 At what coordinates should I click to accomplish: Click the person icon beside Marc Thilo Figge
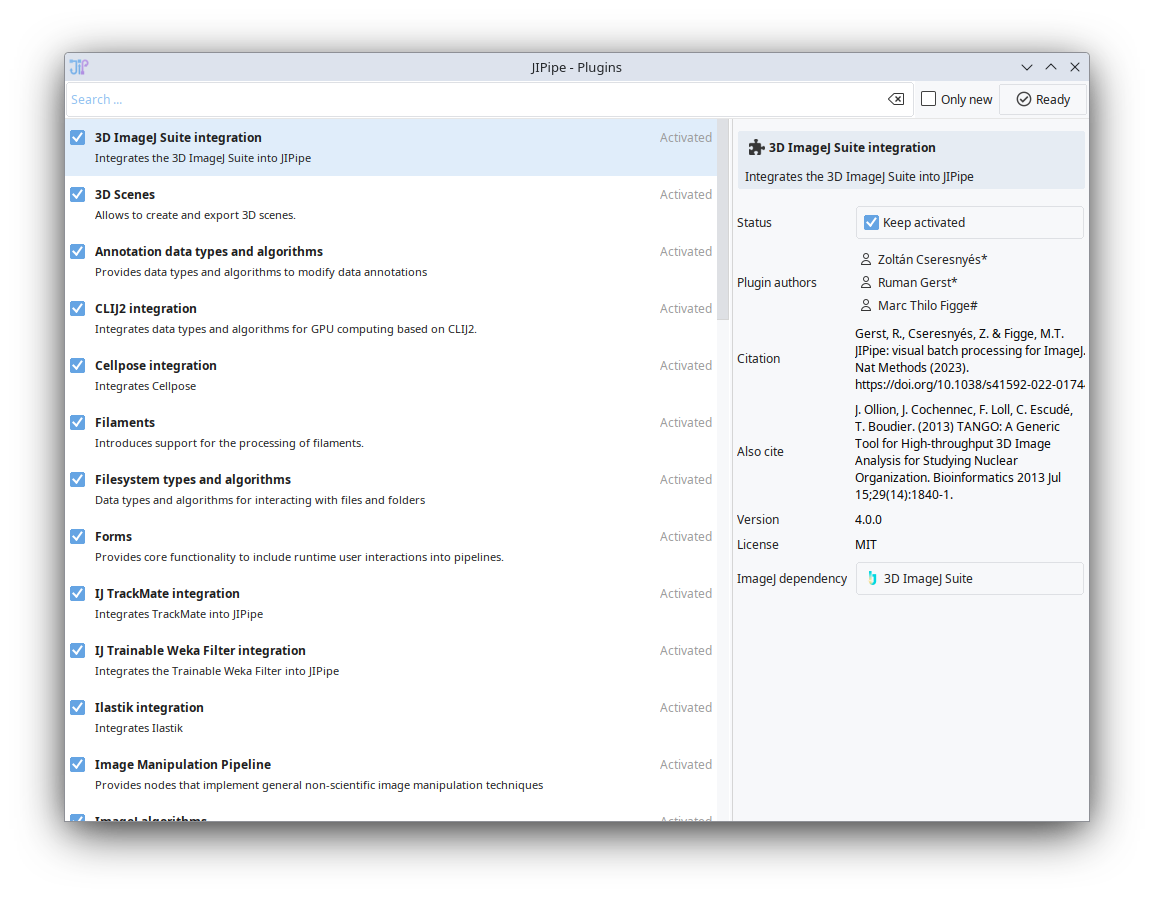(866, 305)
